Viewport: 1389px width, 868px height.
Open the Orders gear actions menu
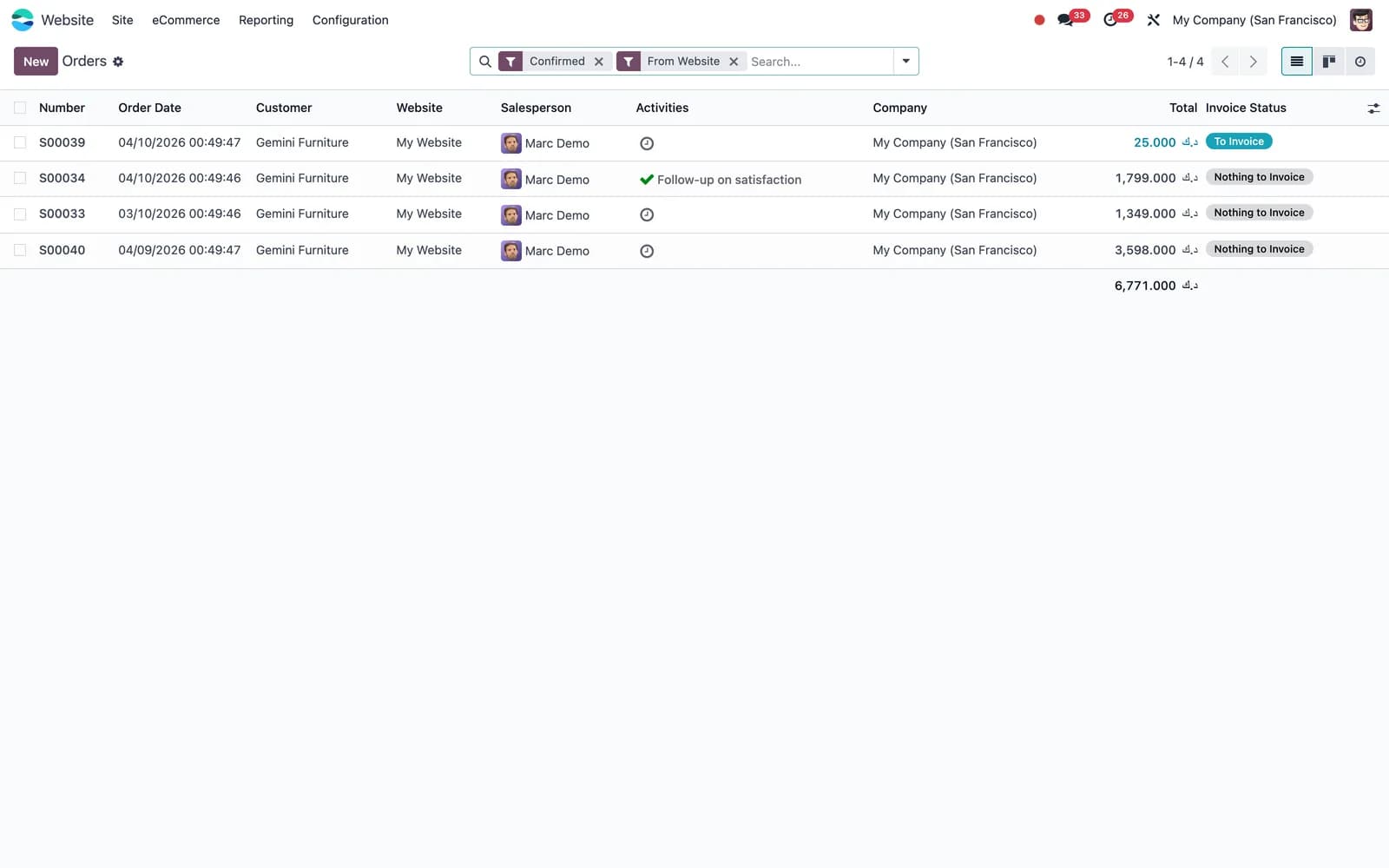point(118,62)
